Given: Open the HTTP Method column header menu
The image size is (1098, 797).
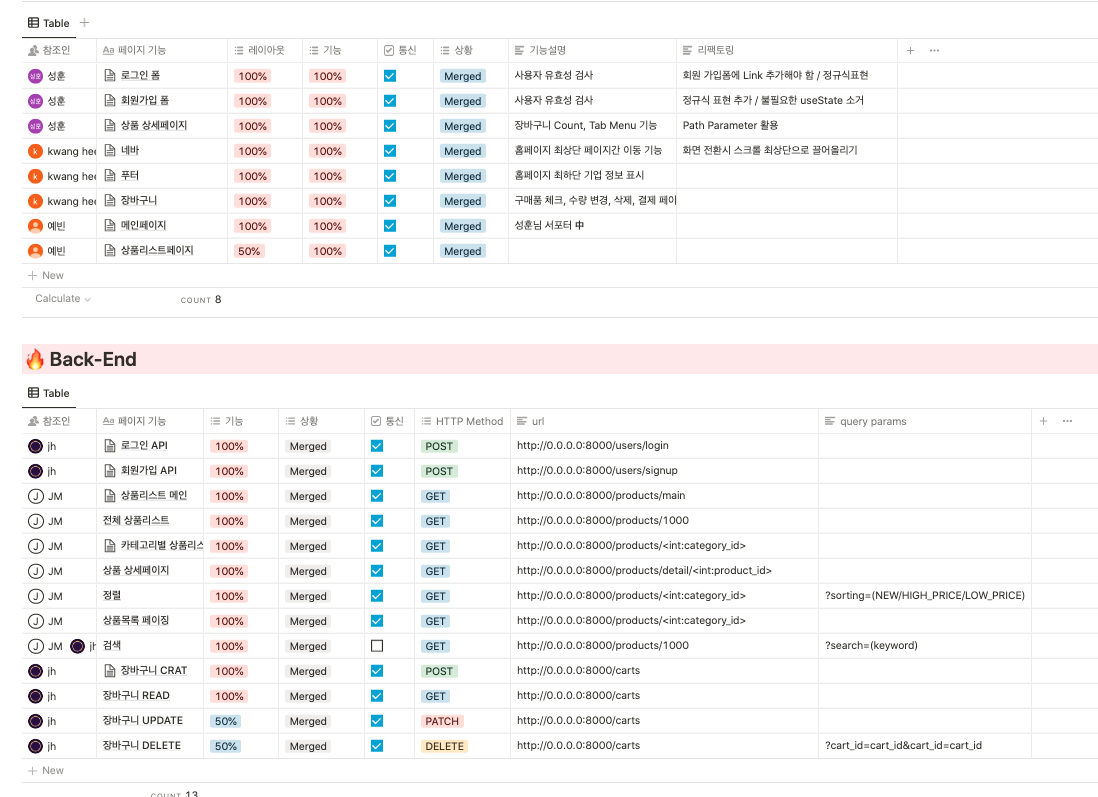Looking at the screenshot, I should point(462,421).
